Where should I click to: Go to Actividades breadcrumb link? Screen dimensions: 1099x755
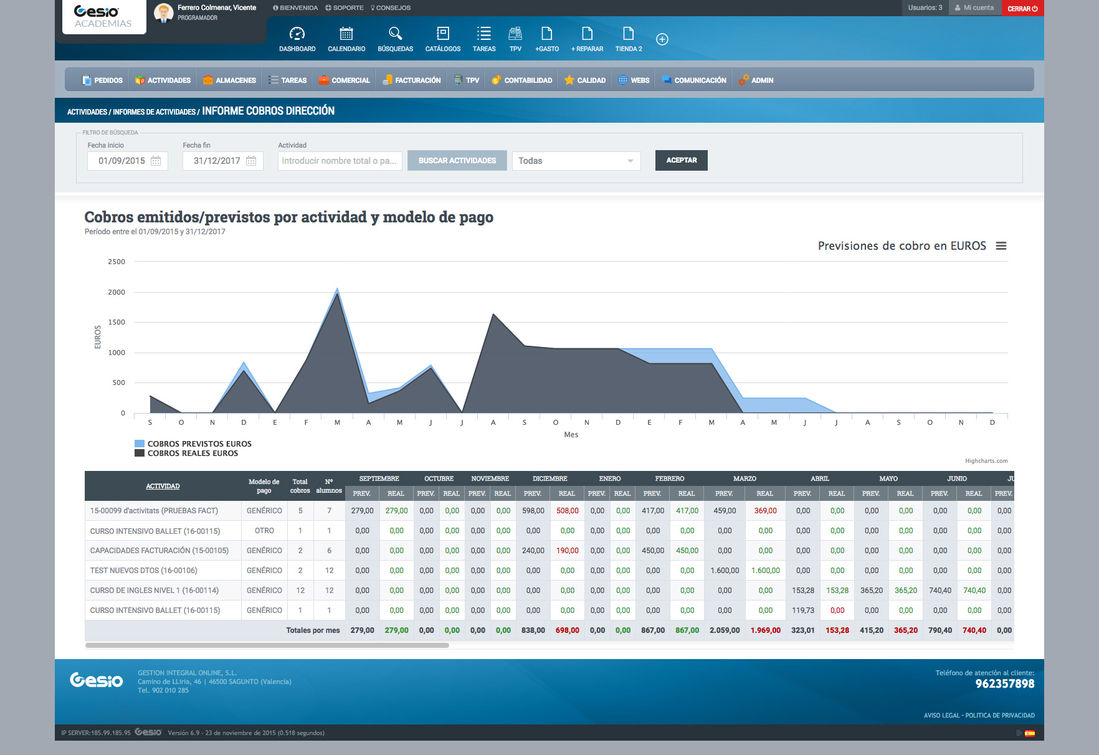tap(87, 112)
